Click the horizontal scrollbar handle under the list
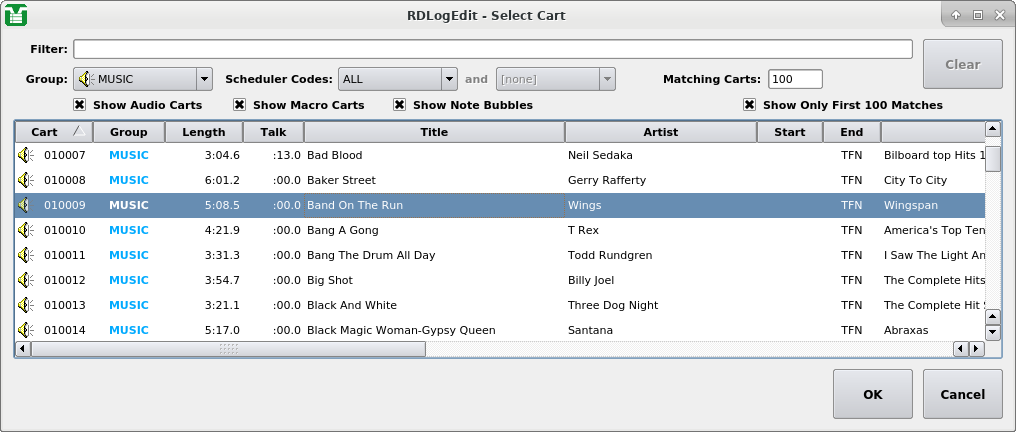 click(x=228, y=349)
